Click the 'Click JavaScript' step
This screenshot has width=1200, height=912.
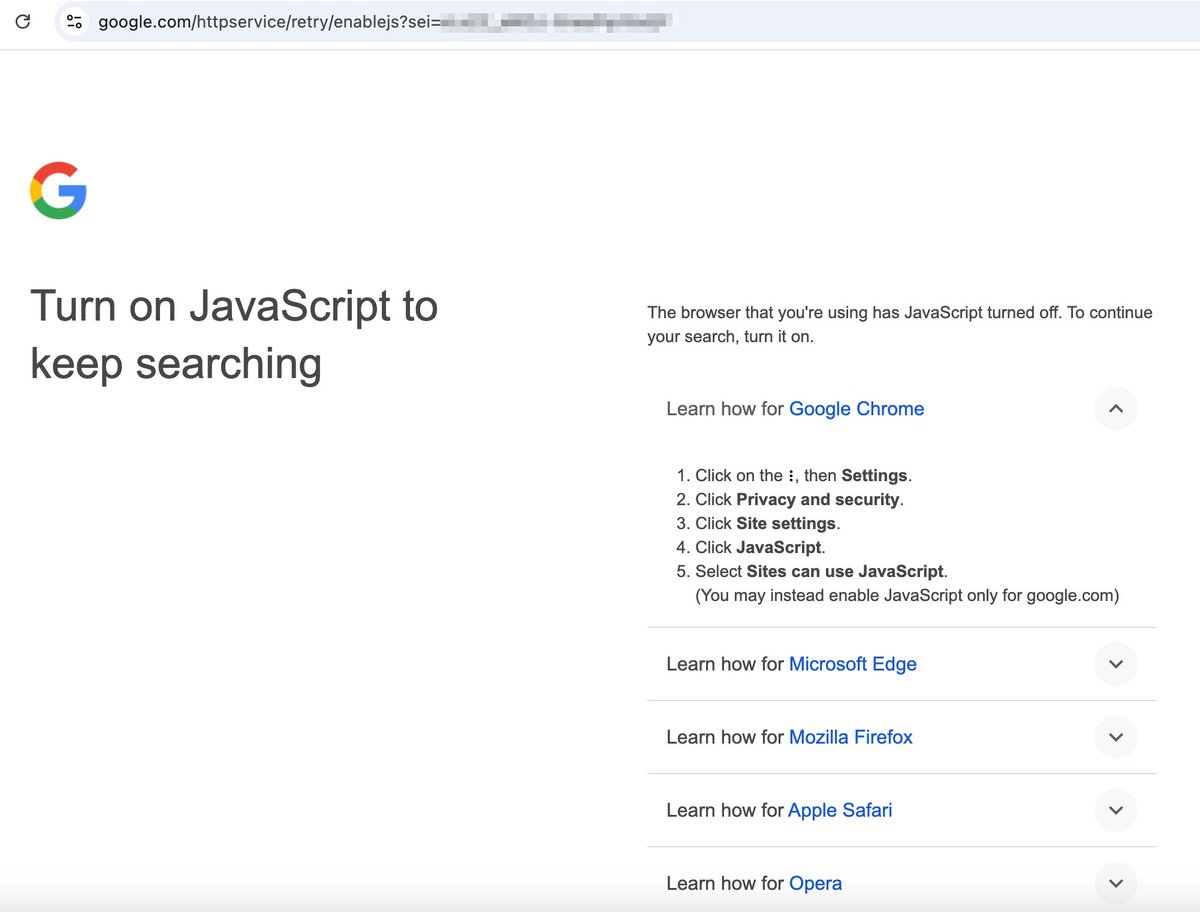pos(760,547)
